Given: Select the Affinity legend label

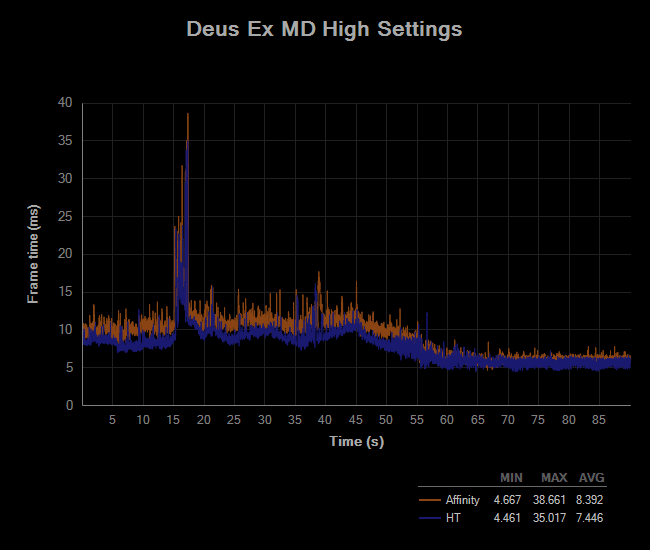Looking at the screenshot, I should coord(463,500).
